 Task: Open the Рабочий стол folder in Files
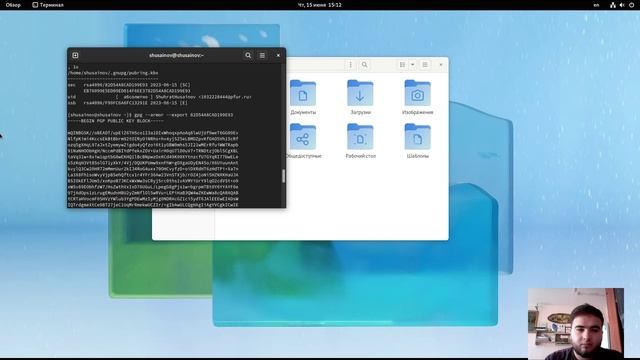coord(360,141)
